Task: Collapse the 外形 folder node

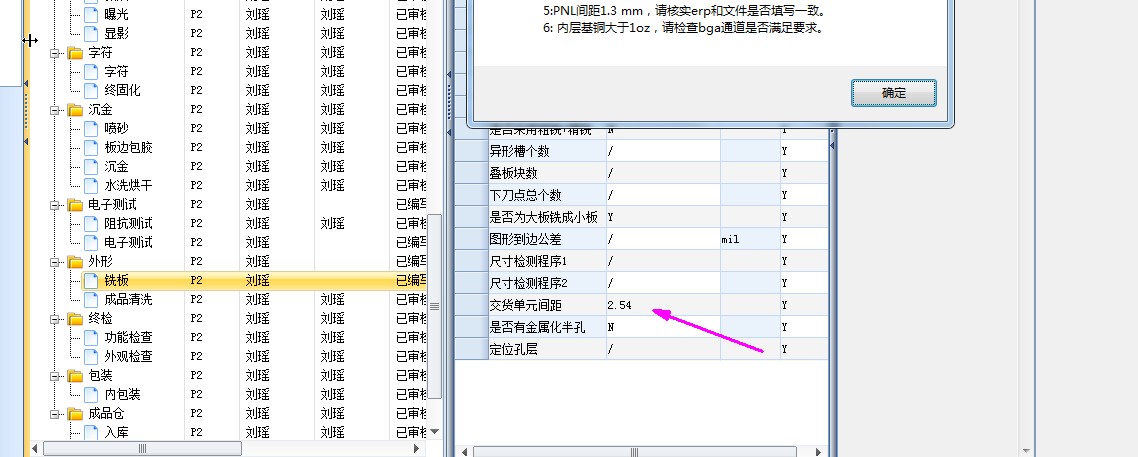Action: pyautogui.click(x=54, y=262)
